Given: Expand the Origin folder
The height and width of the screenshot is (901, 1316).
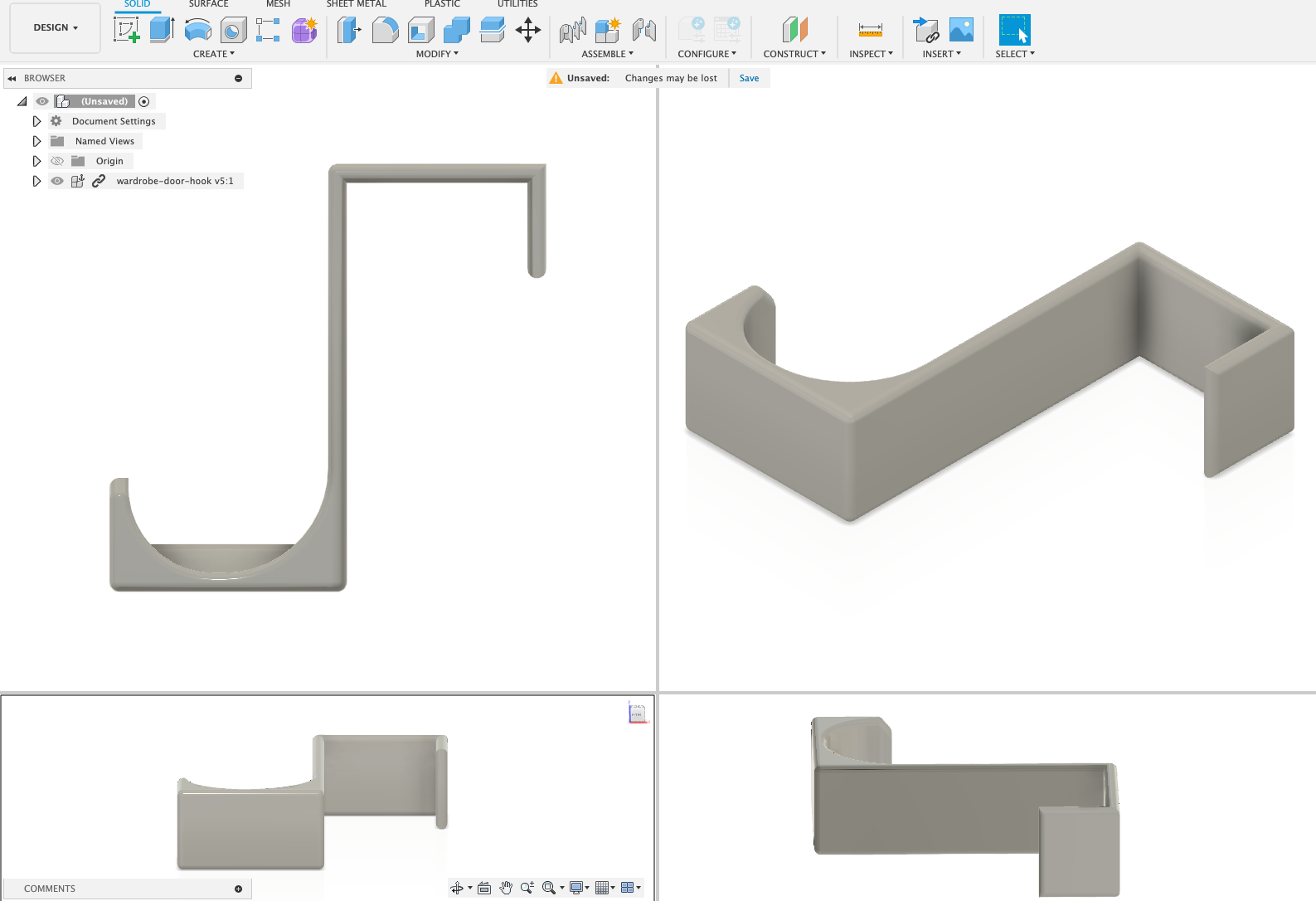Looking at the screenshot, I should (36, 161).
